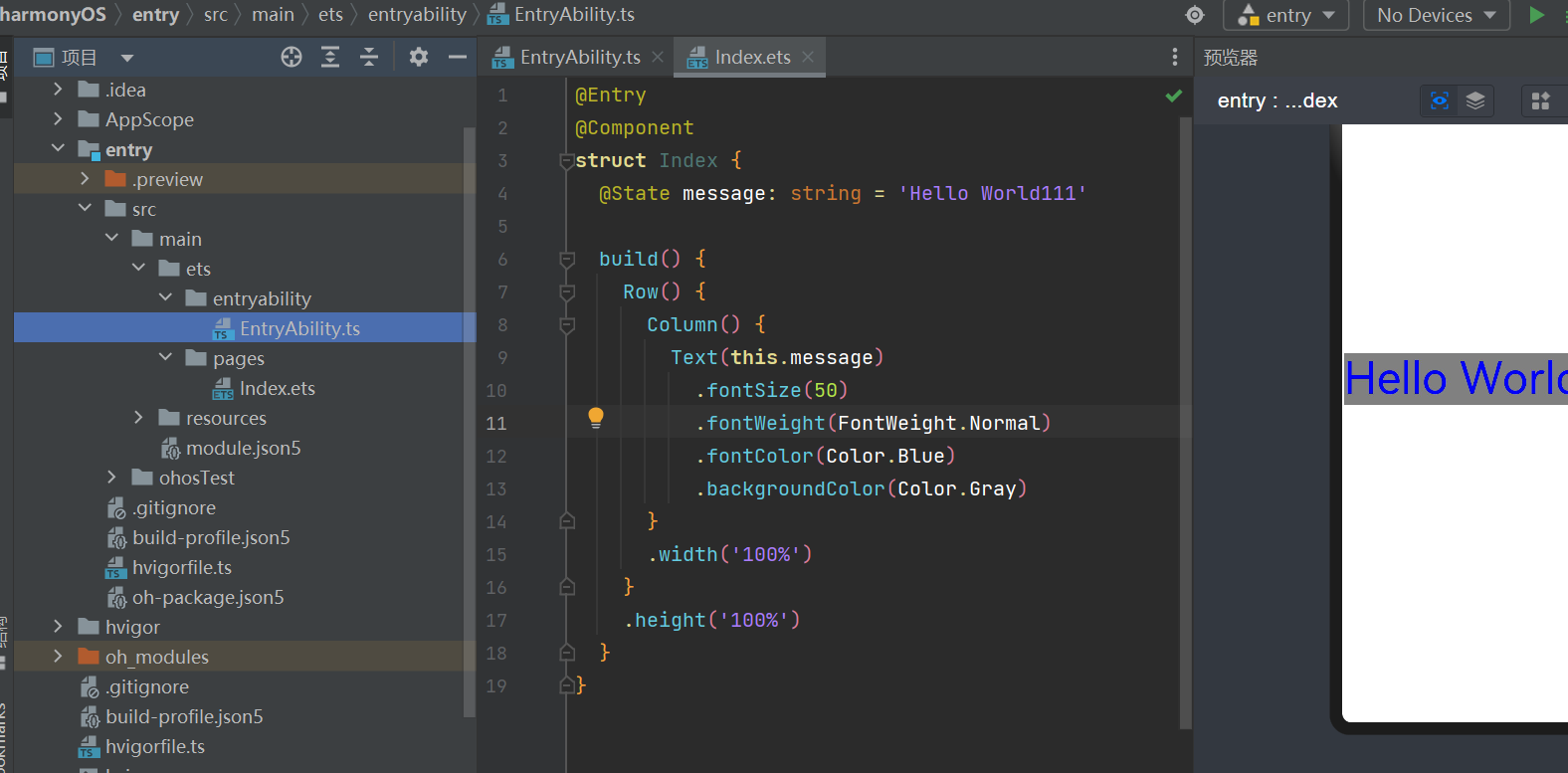Click the previewer multi-device grid icon
The image size is (1568, 773).
coord(1540,100)
